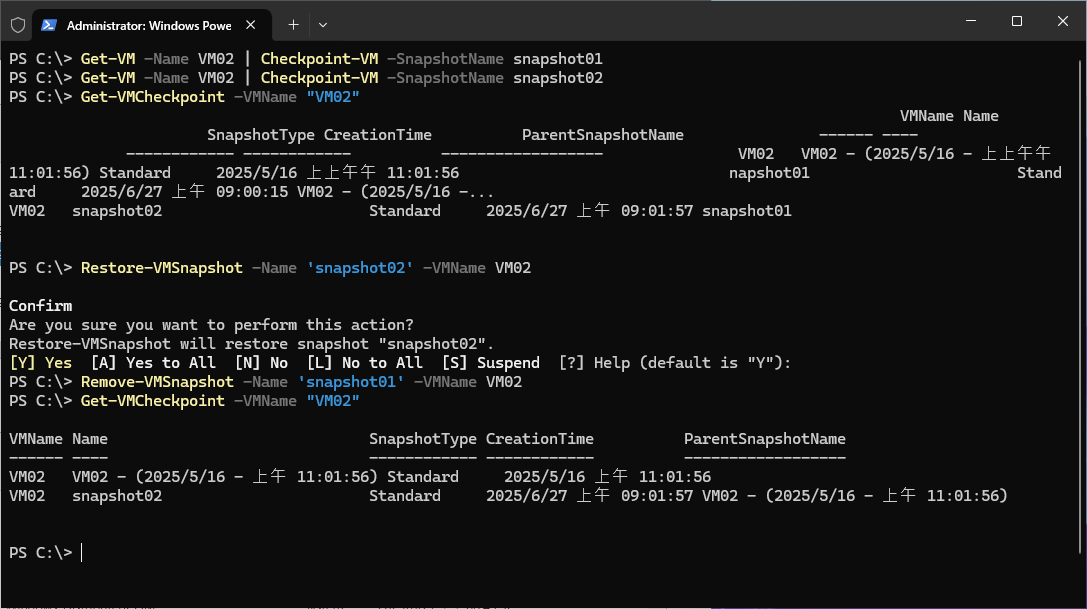Maximize the terminal window

(x=1016, y=21)
